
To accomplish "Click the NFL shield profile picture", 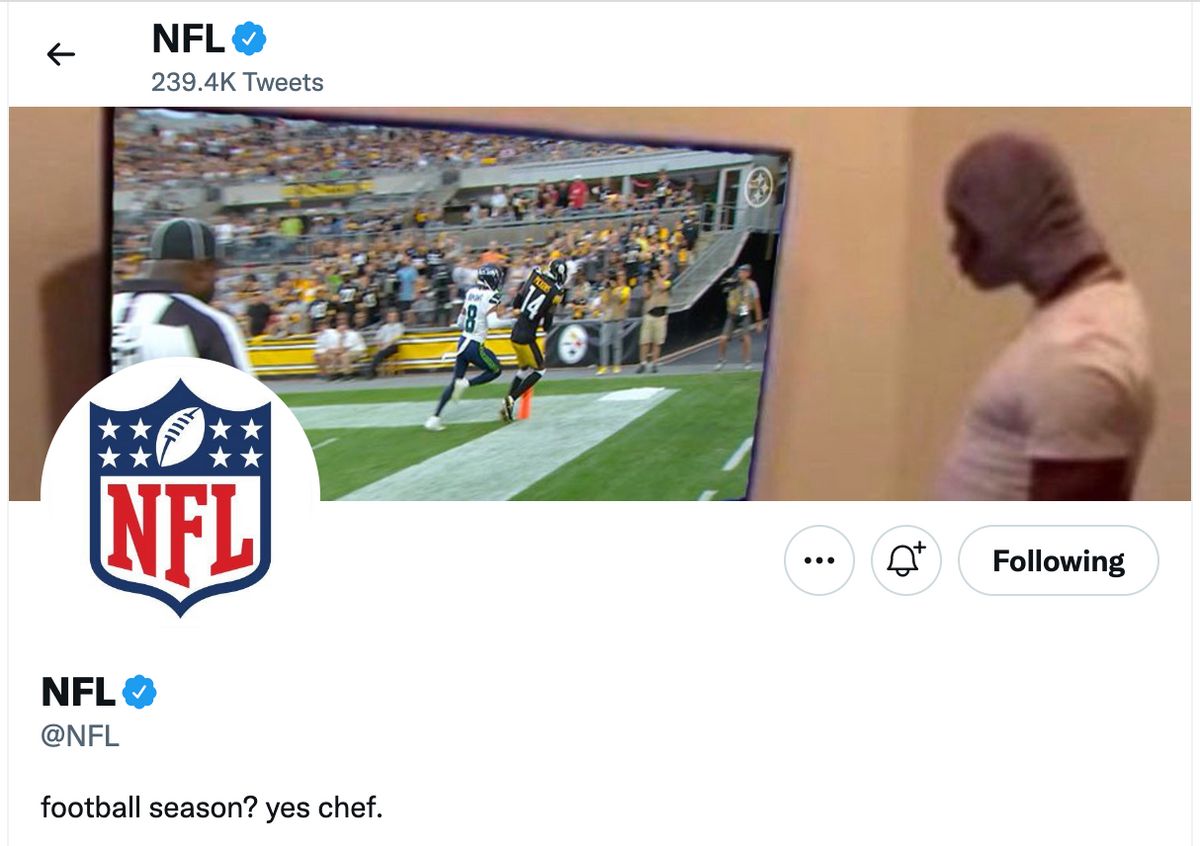I will tap(180, 497).
